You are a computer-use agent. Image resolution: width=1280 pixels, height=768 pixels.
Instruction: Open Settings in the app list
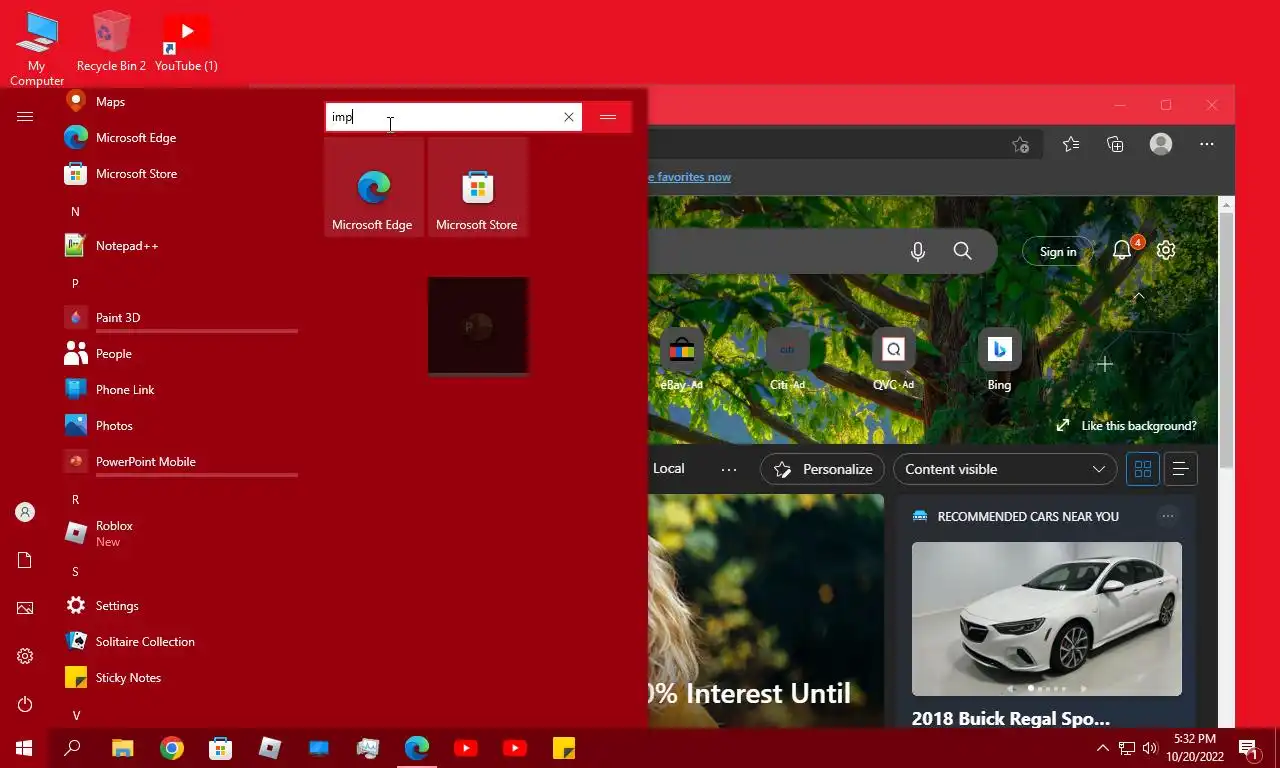180,606
